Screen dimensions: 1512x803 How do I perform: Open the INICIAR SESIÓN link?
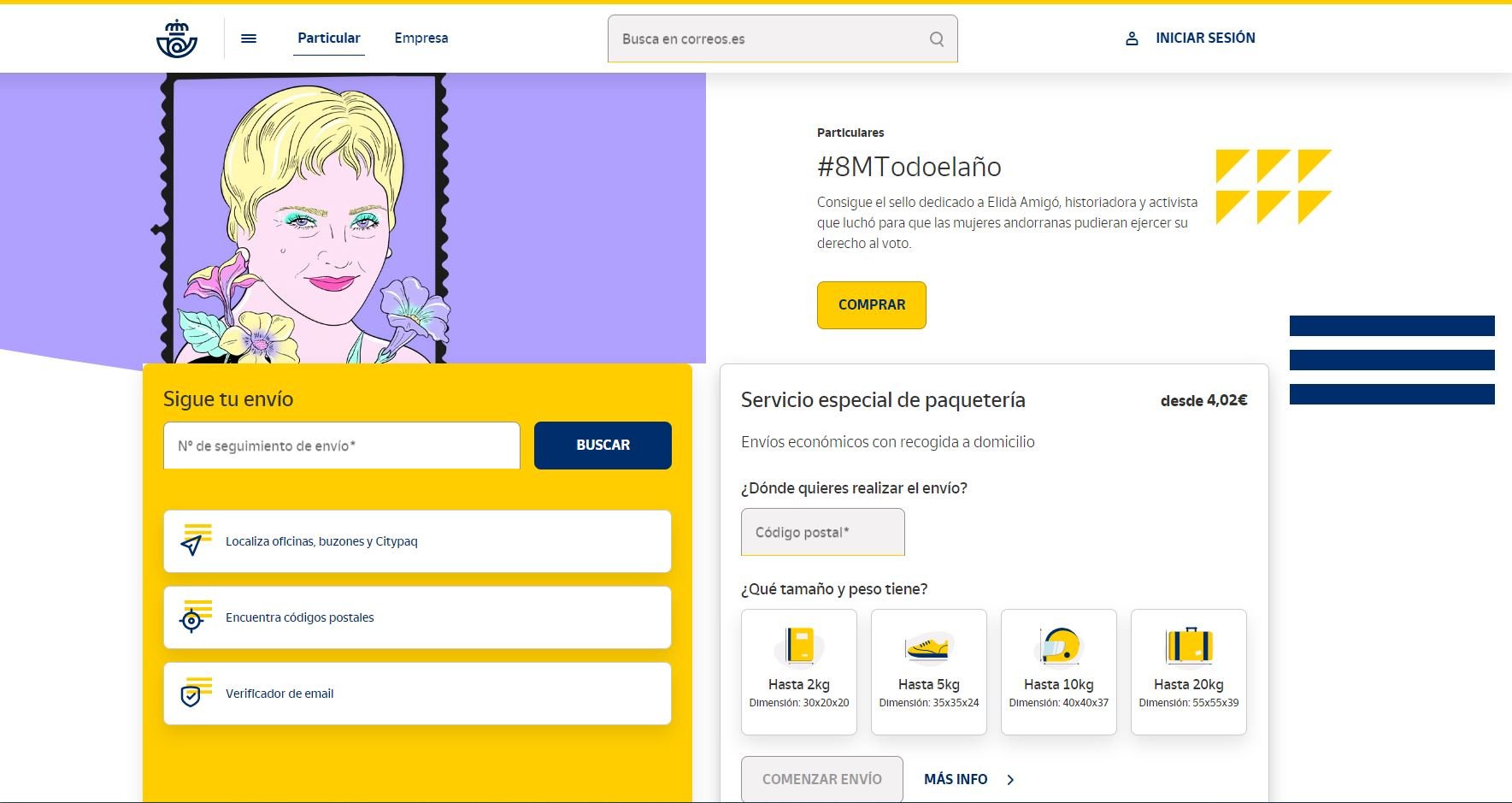coord(1204,38)
